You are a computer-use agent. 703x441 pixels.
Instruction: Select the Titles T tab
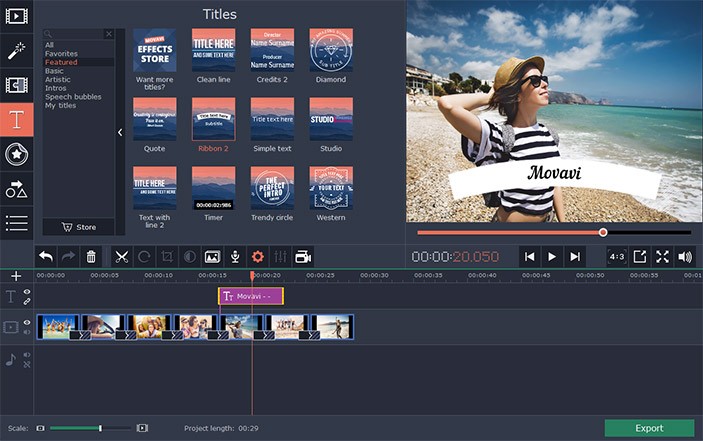(x=17, y=120)
